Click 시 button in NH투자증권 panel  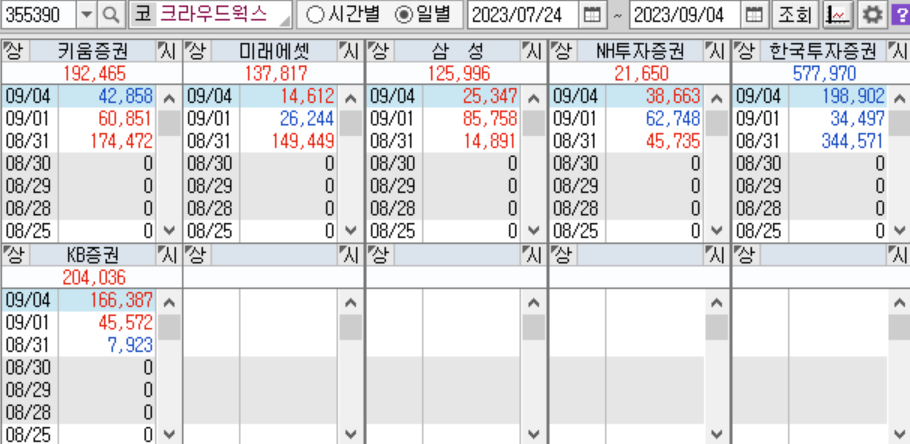[x=716, y=52]
